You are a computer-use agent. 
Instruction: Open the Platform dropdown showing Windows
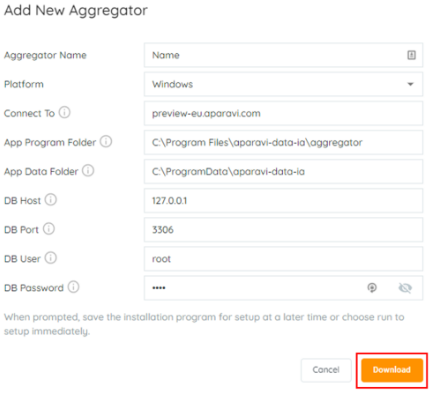point(283,84)
